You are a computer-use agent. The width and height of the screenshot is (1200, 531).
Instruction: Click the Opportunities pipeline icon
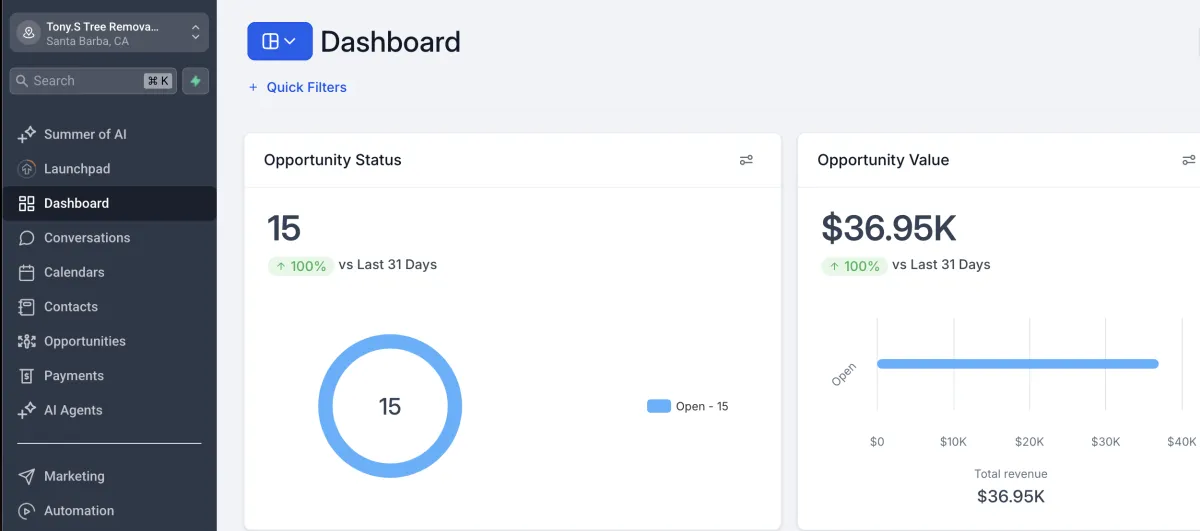coord(27,341)
